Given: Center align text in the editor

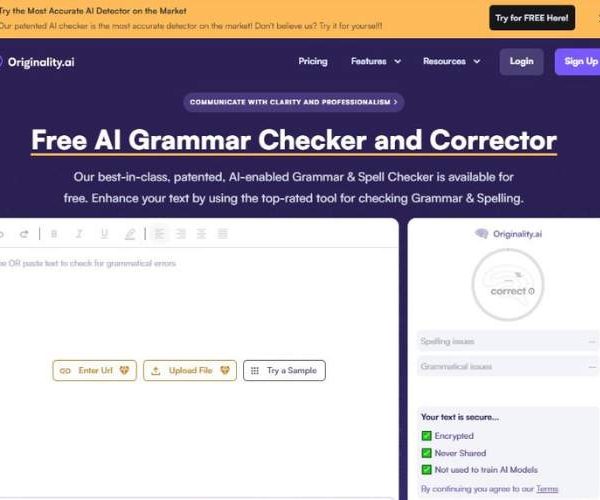Looking at the screenshot, I should [201, 234].
